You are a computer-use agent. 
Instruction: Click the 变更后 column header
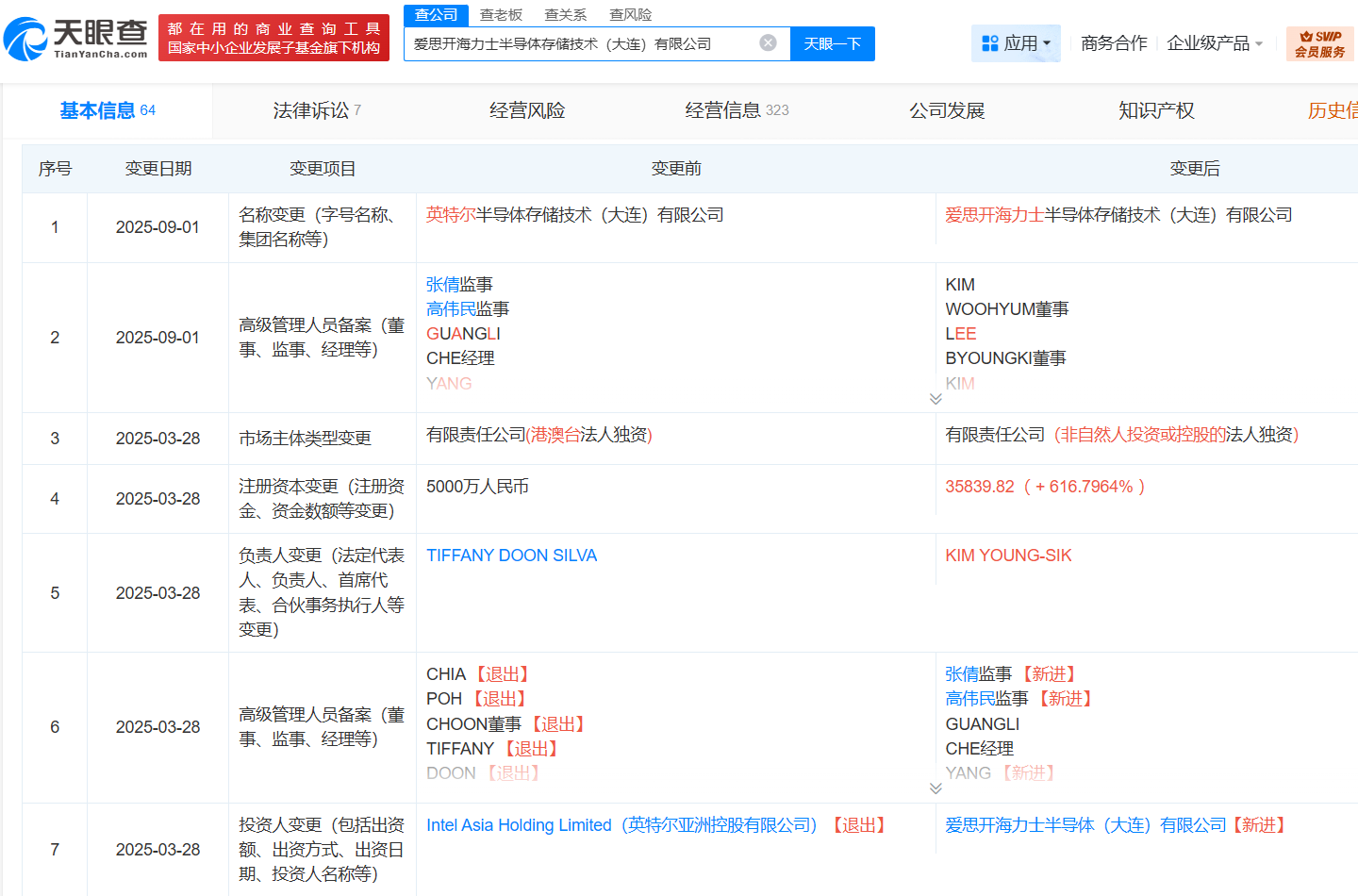pos(1195,169)
